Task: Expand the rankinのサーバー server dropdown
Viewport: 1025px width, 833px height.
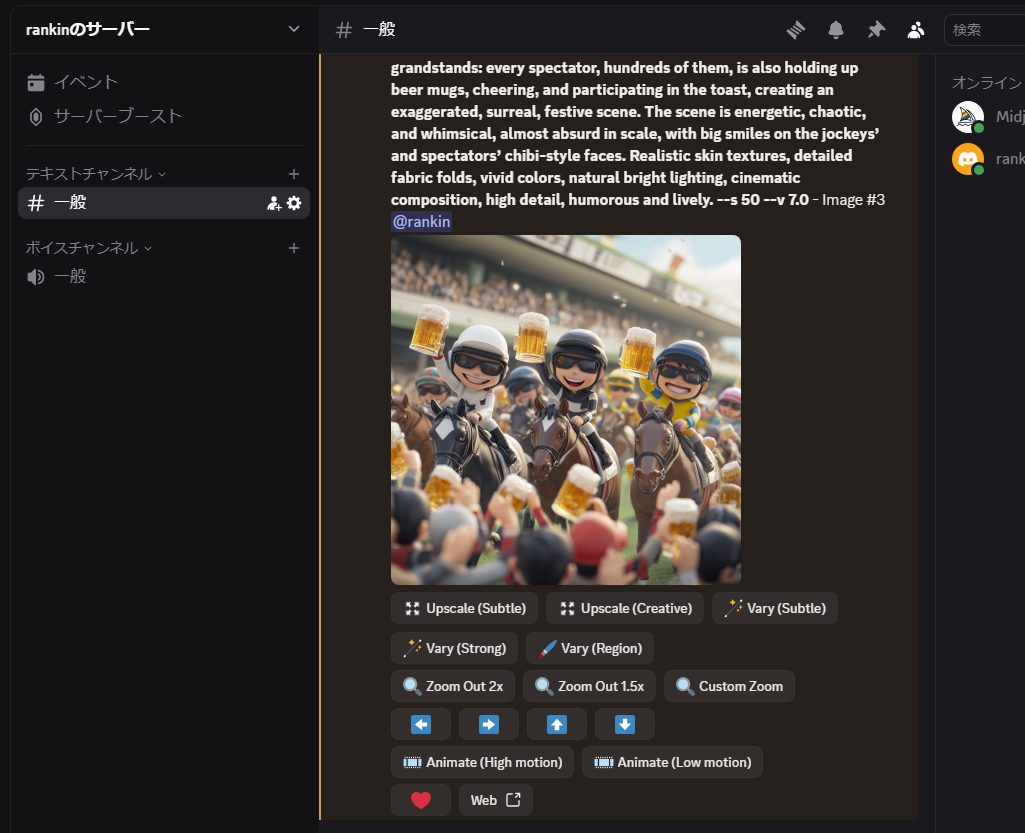Action: click(293, 29)
